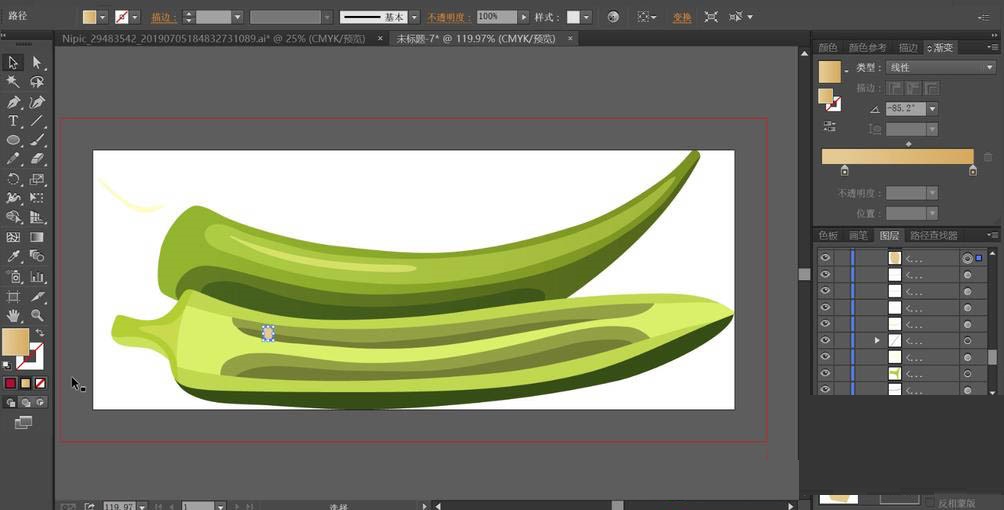The width and height of the screenshot is (1004, 510).
Task: Click the 变换 link in control bar
Action: click(x=681, y=18)
